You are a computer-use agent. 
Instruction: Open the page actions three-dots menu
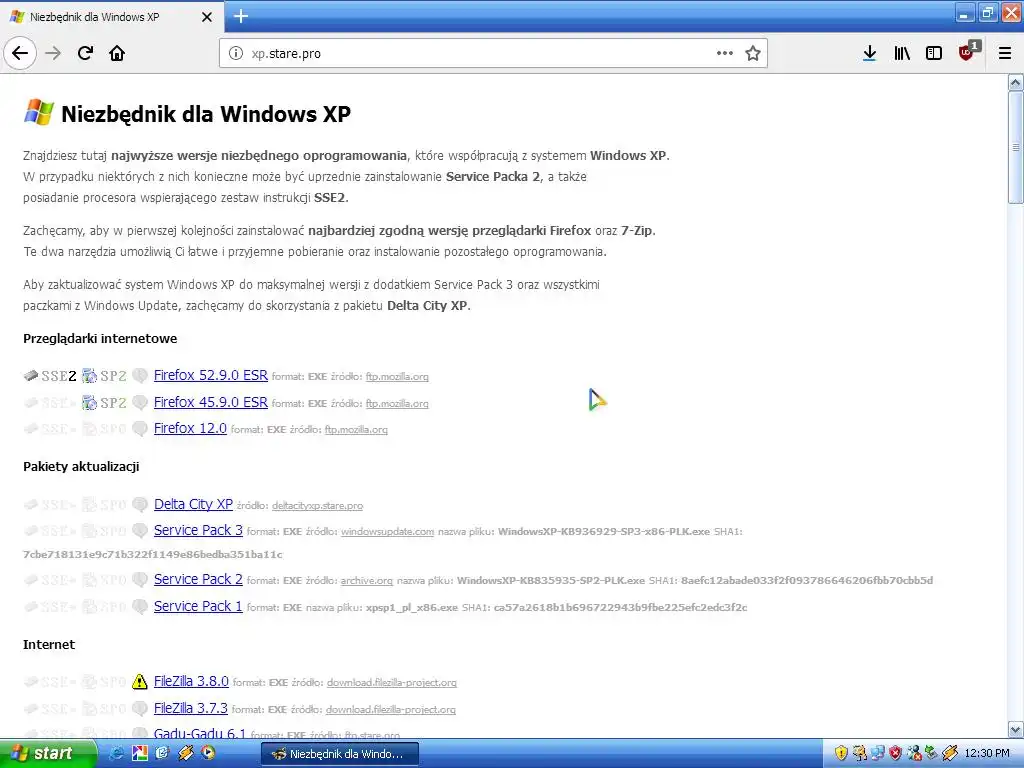point(725,54)
